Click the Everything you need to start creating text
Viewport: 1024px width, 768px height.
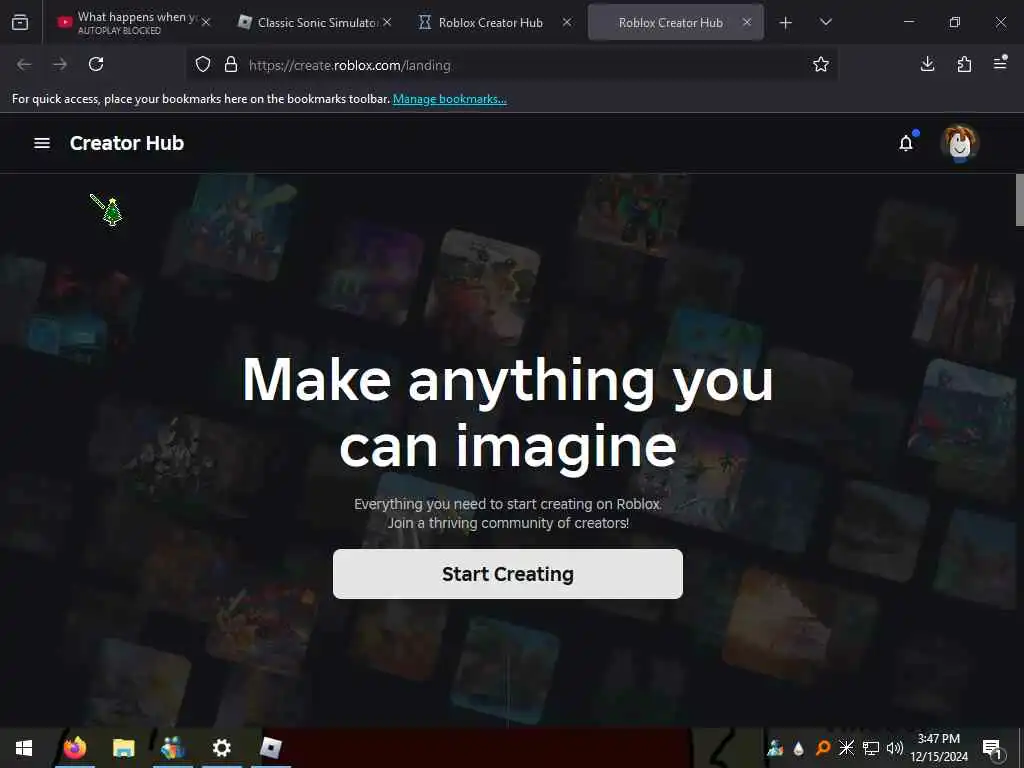[508, 513]
